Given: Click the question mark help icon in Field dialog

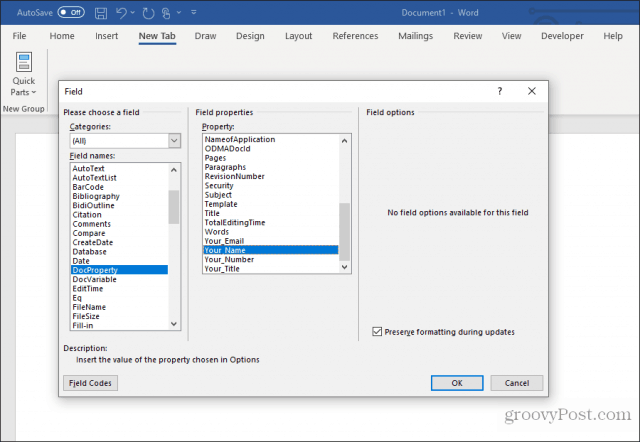Looking at the screenshot, I should pos(500,91).
